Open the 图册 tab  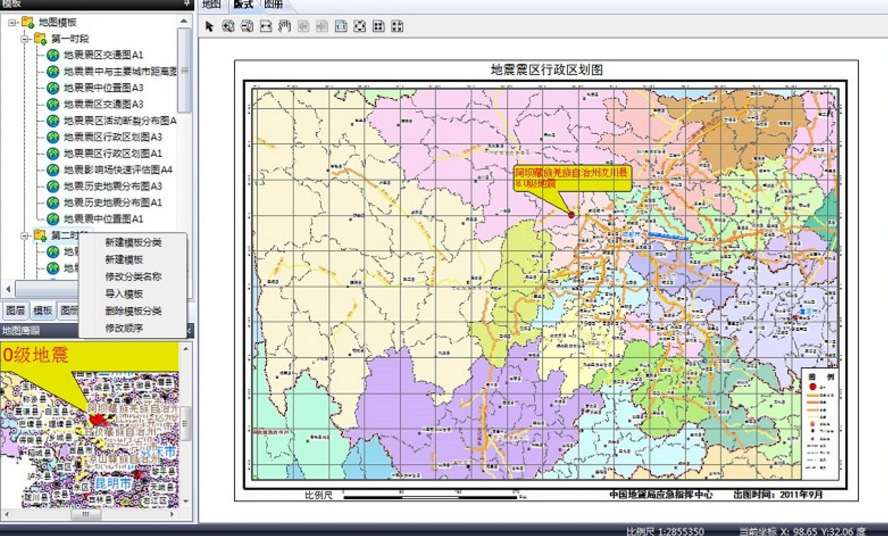pyautogui.click(x=273, y=5)
